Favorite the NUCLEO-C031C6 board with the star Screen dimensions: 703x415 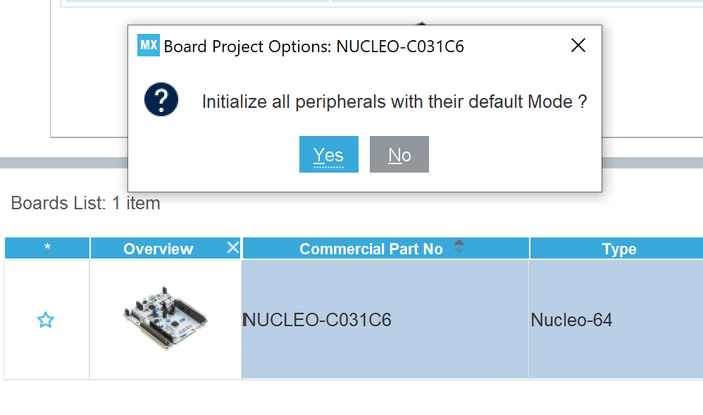click(46, 320)
